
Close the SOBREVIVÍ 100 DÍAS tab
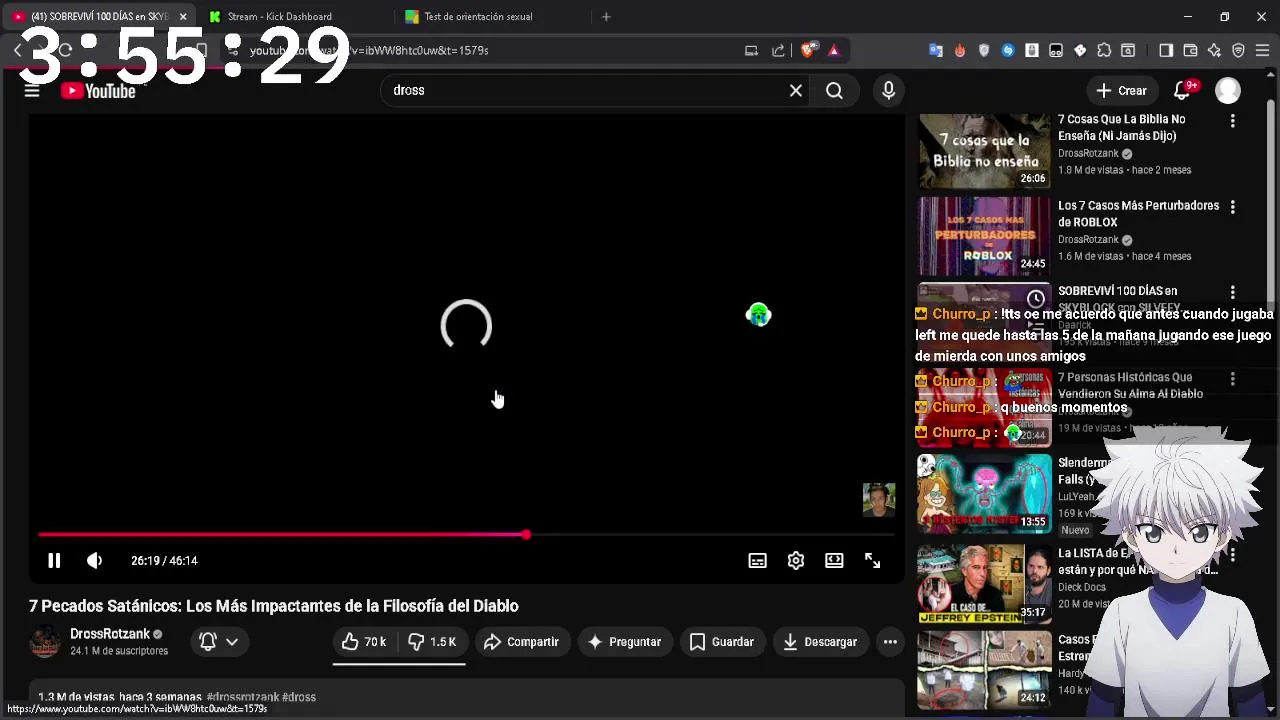[183, 17]
